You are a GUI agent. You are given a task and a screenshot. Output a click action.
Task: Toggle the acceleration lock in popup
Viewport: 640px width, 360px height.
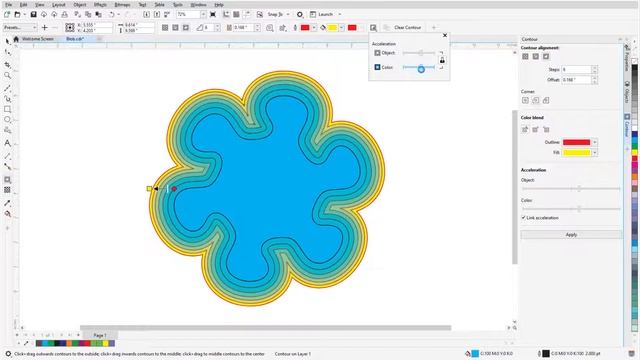tap(442, 60)
